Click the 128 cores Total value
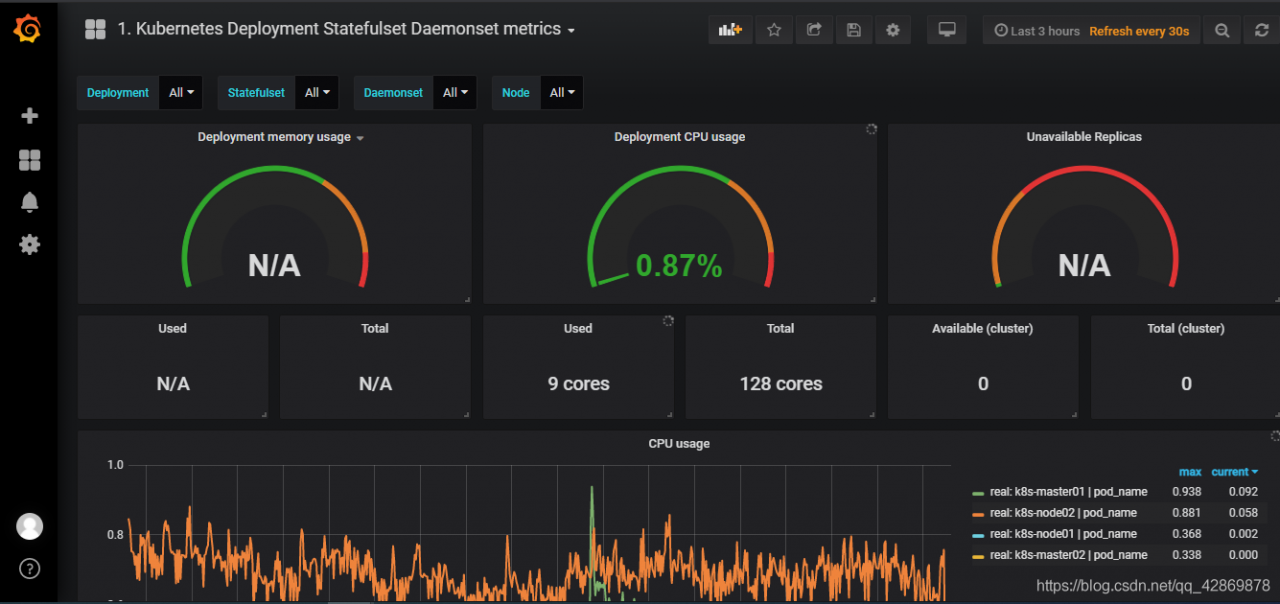1280x604 pixels. point(781,384)
